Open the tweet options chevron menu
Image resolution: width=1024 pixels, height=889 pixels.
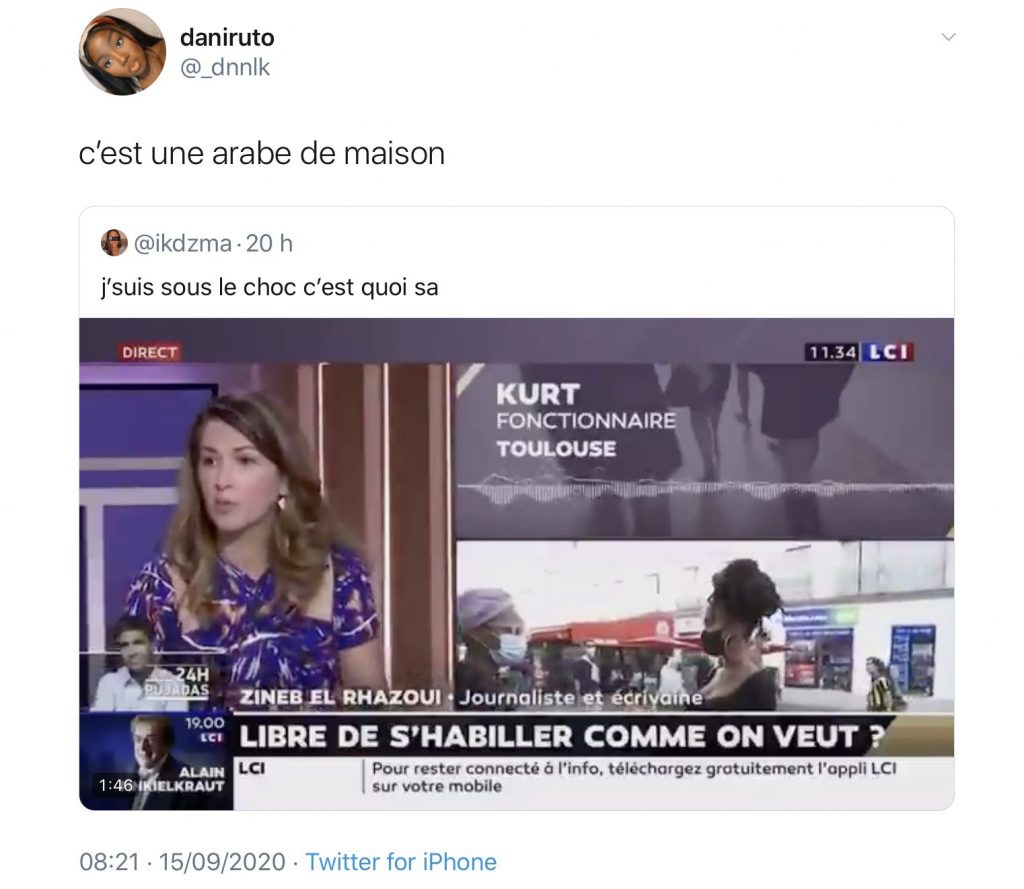click(x=948, y=37)
